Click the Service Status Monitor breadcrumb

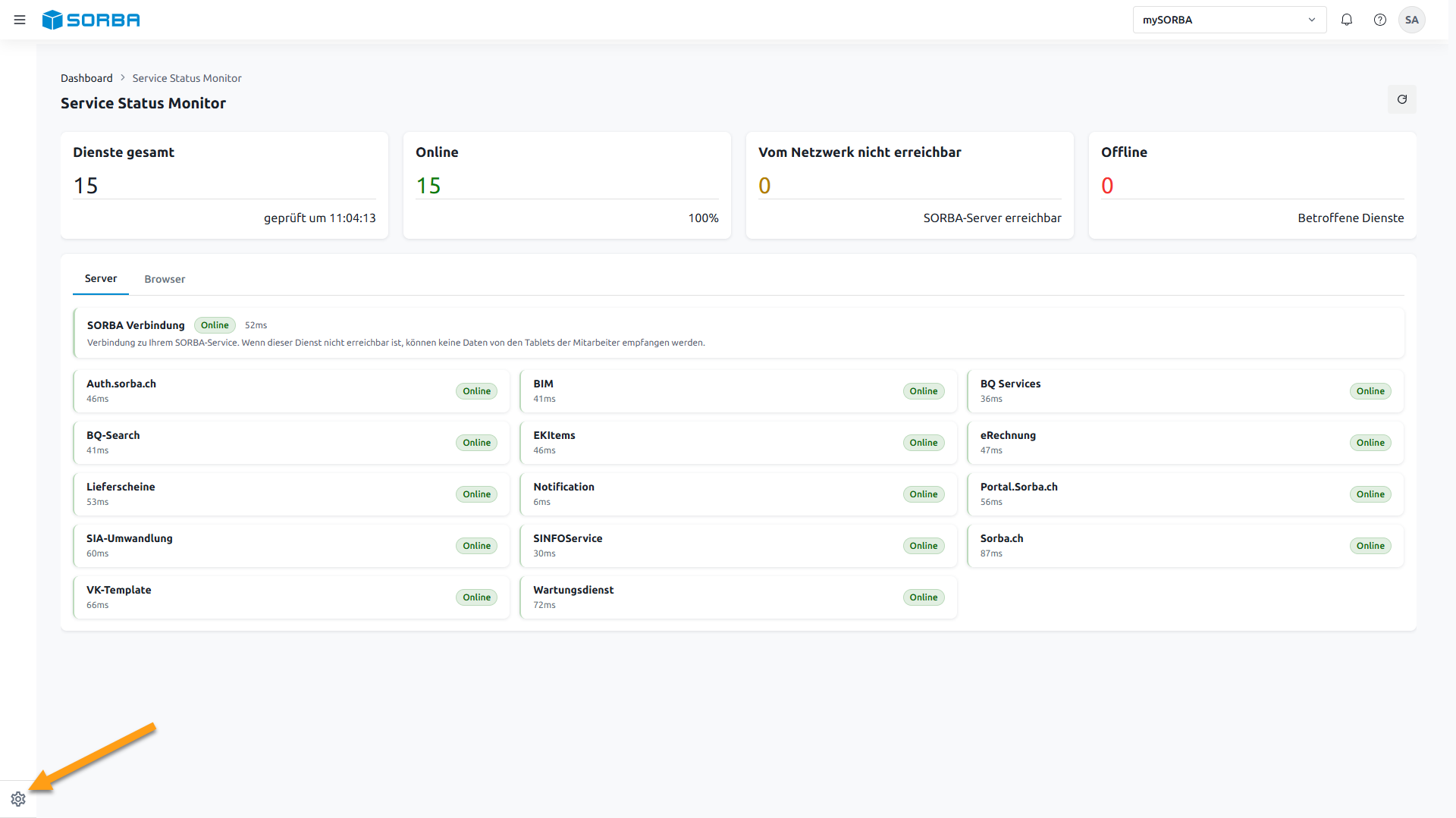click(x=187, y=78)
